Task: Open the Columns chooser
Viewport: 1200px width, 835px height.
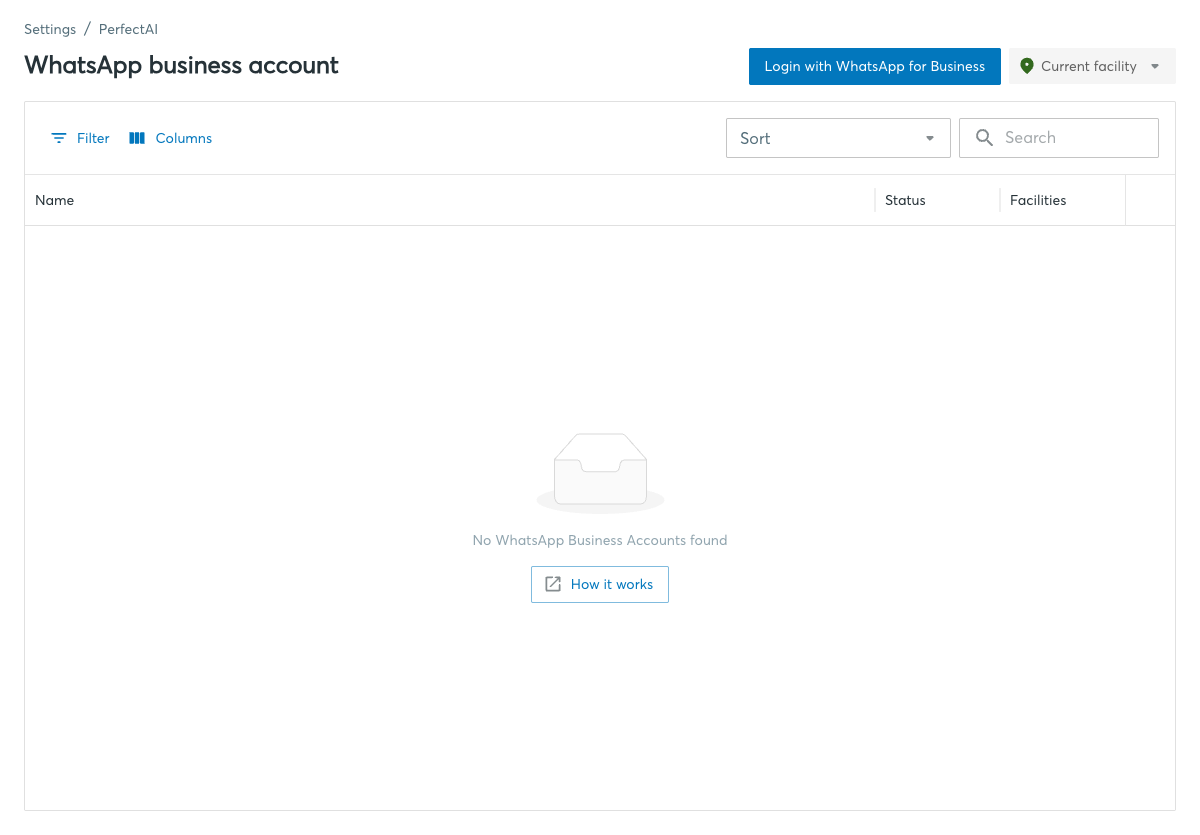Action: click(x=171, y=138)
